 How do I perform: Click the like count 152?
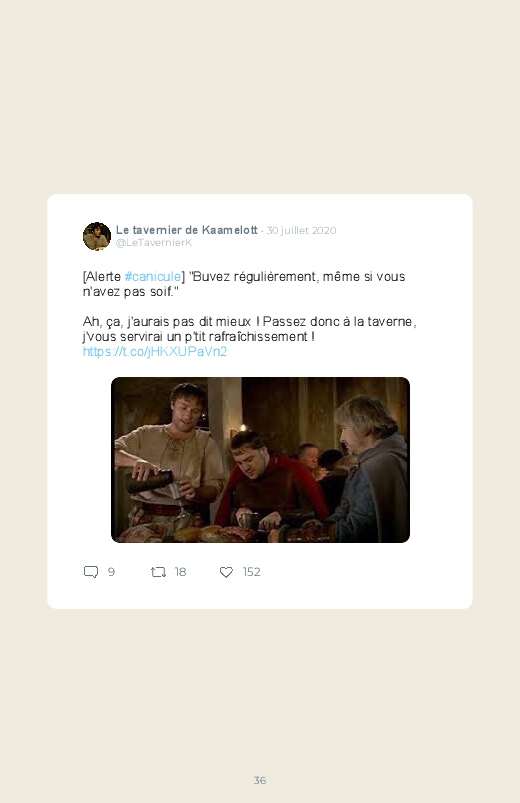pyautogui.click(x=252, y=572)
